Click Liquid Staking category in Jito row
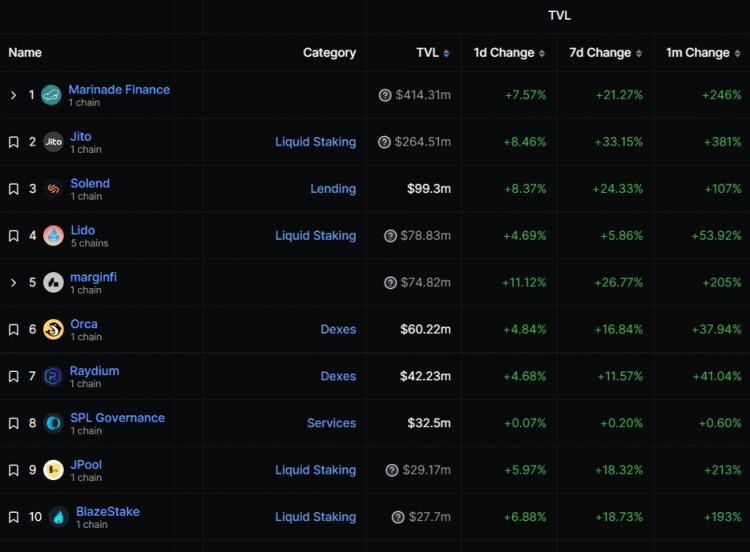 tap(315, 142)
